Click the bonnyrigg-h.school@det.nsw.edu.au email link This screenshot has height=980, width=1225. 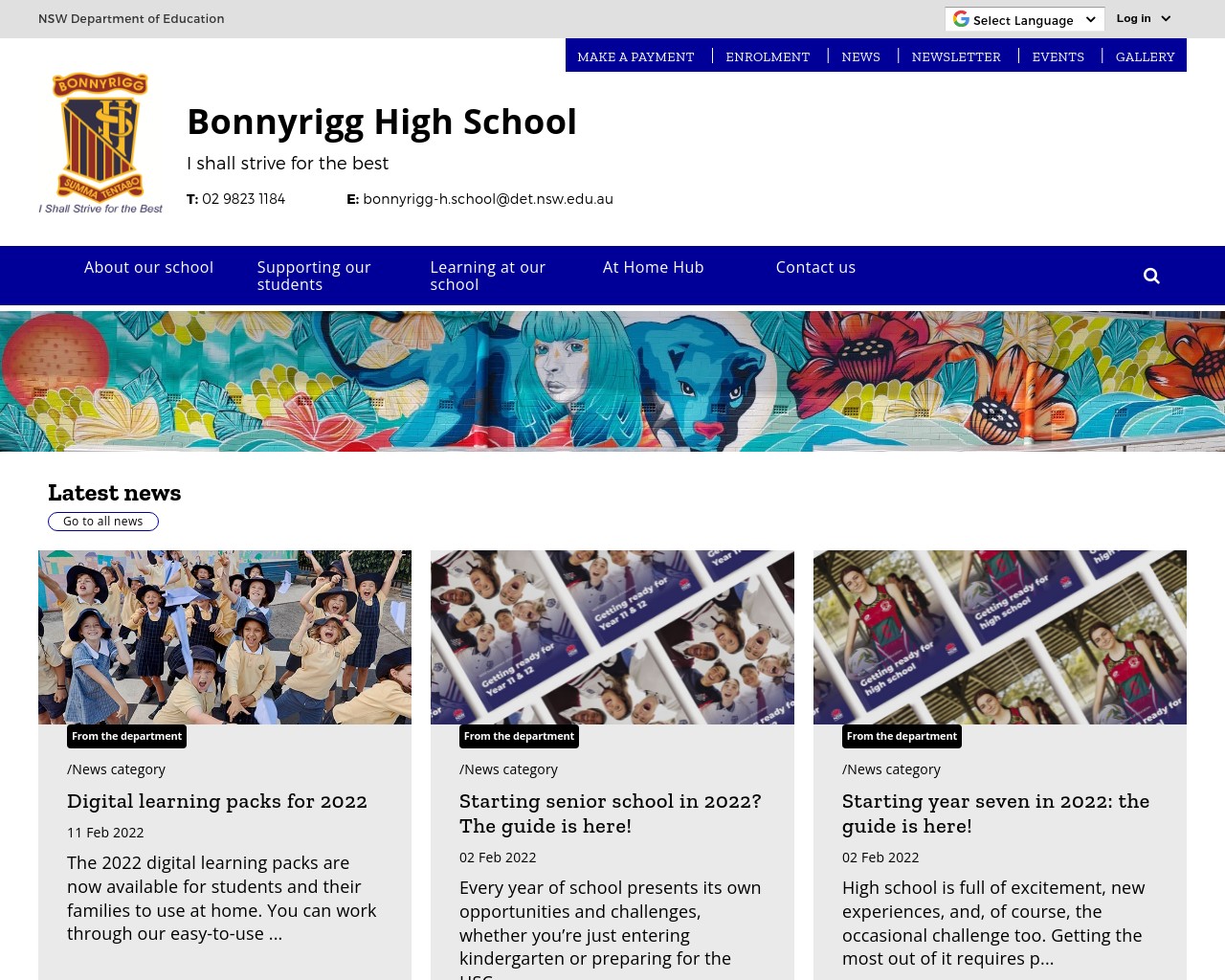pyautogui.click(x=488, y=199)
